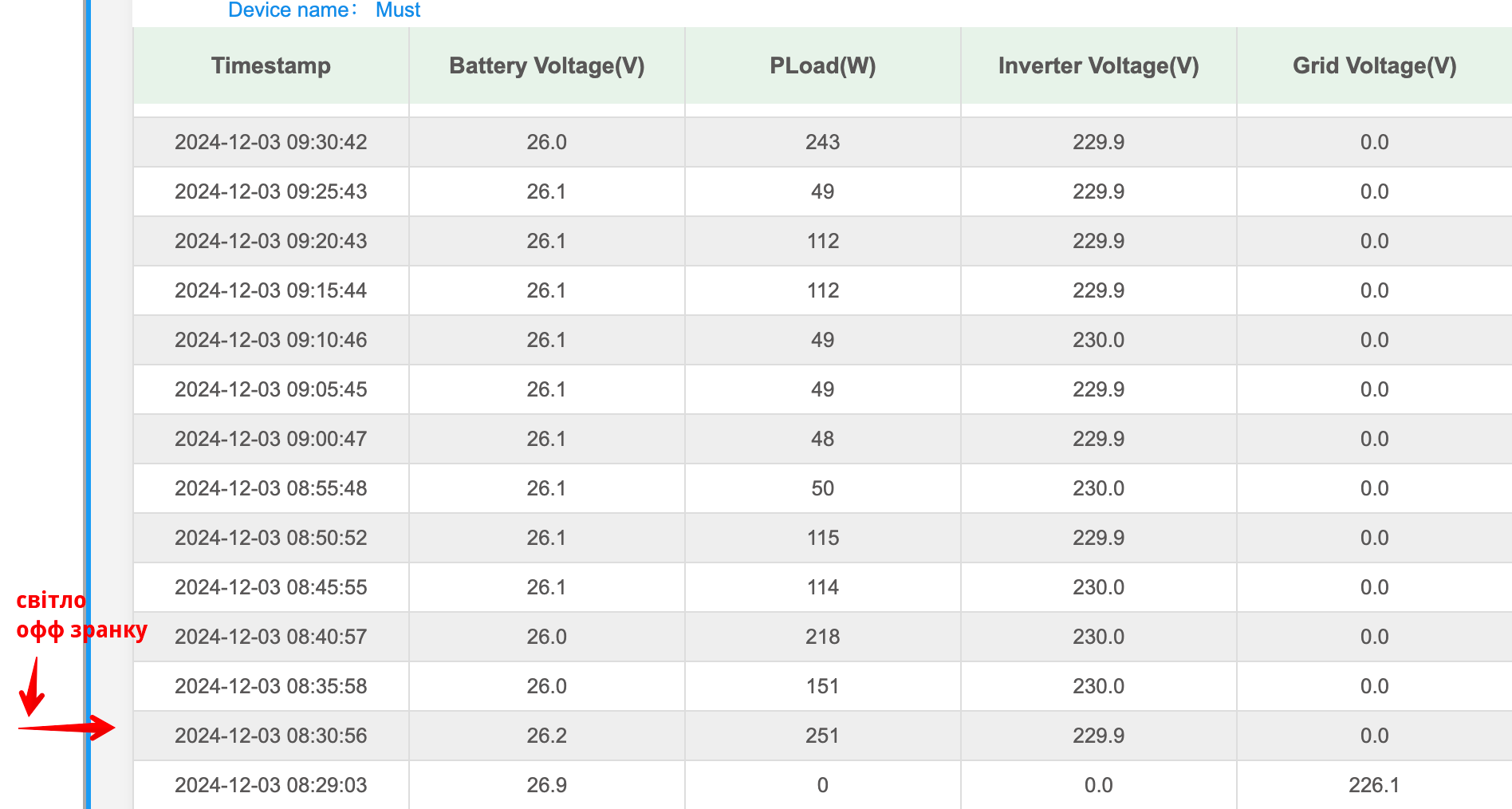Image resolution: width=1512 pixels, height=809 pixels.
Task: Click the PLoad value 218
Action: 823,637
